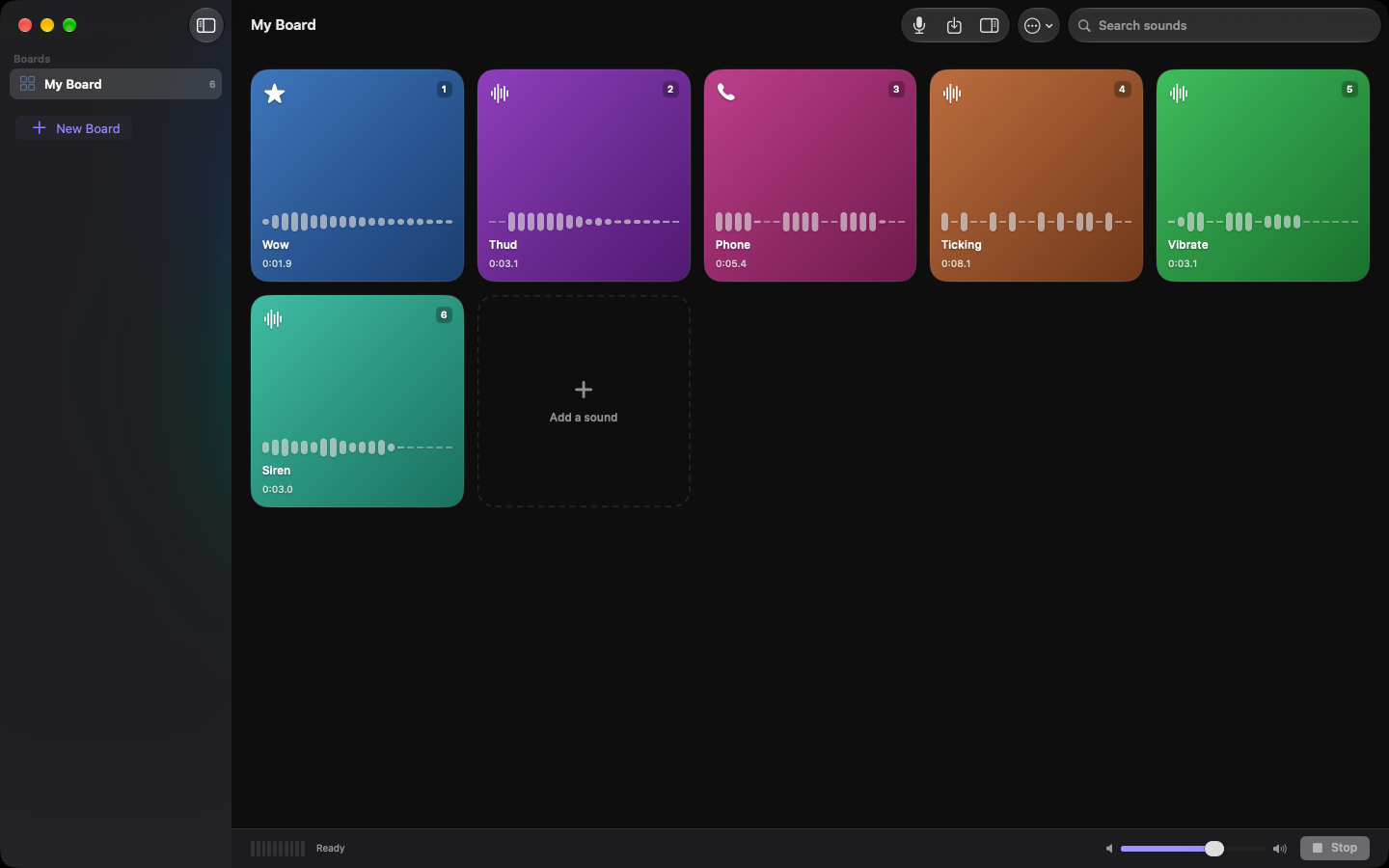Click the waveform icon on Thud tile
The width and height of the screenshot is (1389, 868).
(x=500, y=94)
